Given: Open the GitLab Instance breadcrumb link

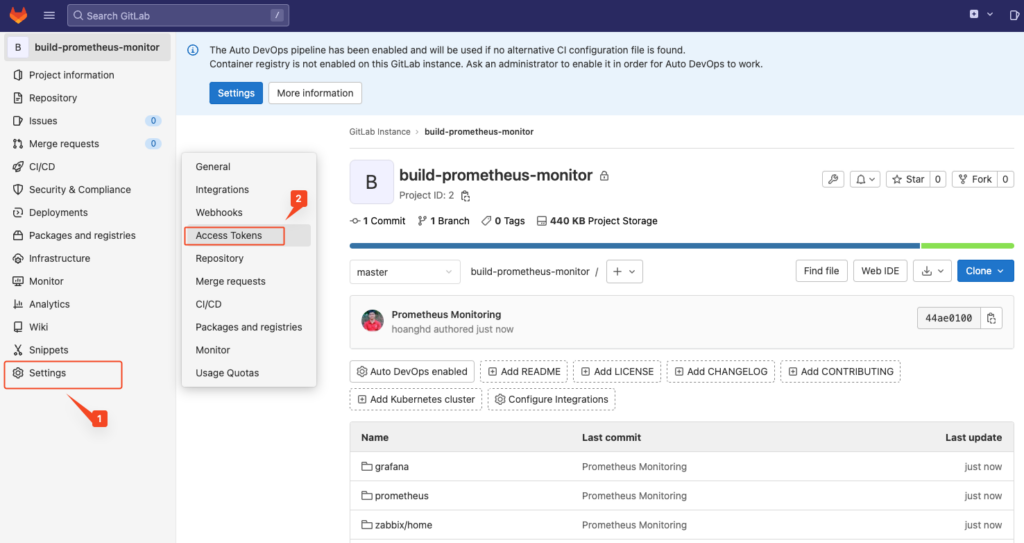Looking at the screenshot, I should [379, 132].
